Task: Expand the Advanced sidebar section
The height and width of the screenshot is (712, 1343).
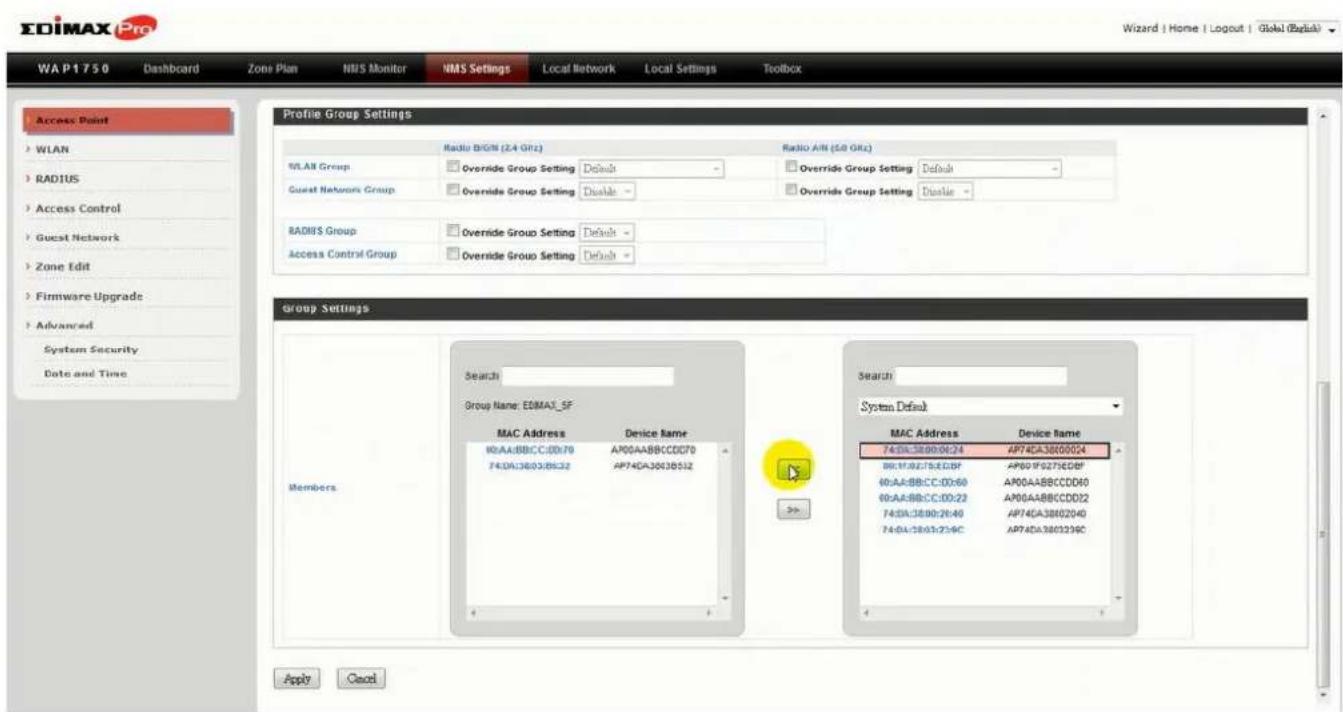Action: 66,326
